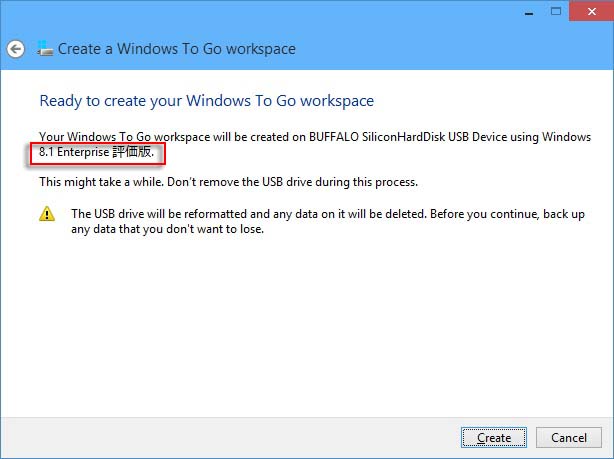The height and width of the screenshot is (459, 614).
Task: Select the highlighted '8.1 Enterprise 評価版' text
Action: (96, 152)
